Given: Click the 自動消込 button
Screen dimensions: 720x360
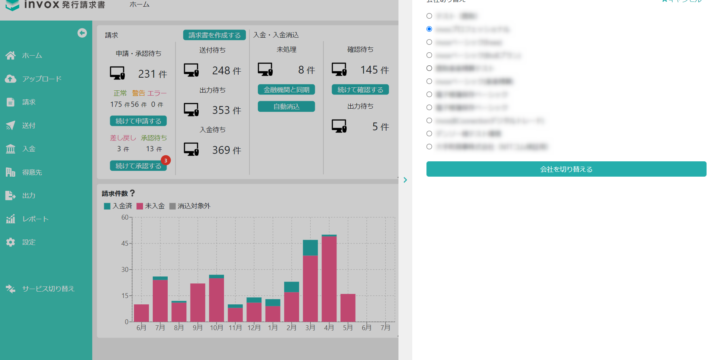Looking at the screenshot, I should pos(287,107).
